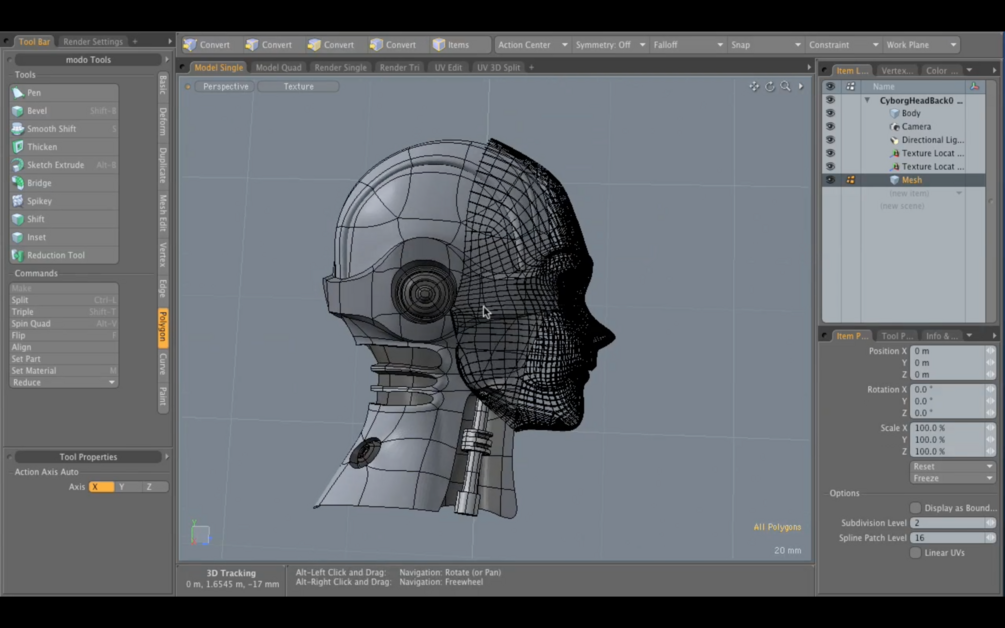Pick the Spikey tool icon
The height and width of the screenshot is (628, 1005).
pos(18,201)
